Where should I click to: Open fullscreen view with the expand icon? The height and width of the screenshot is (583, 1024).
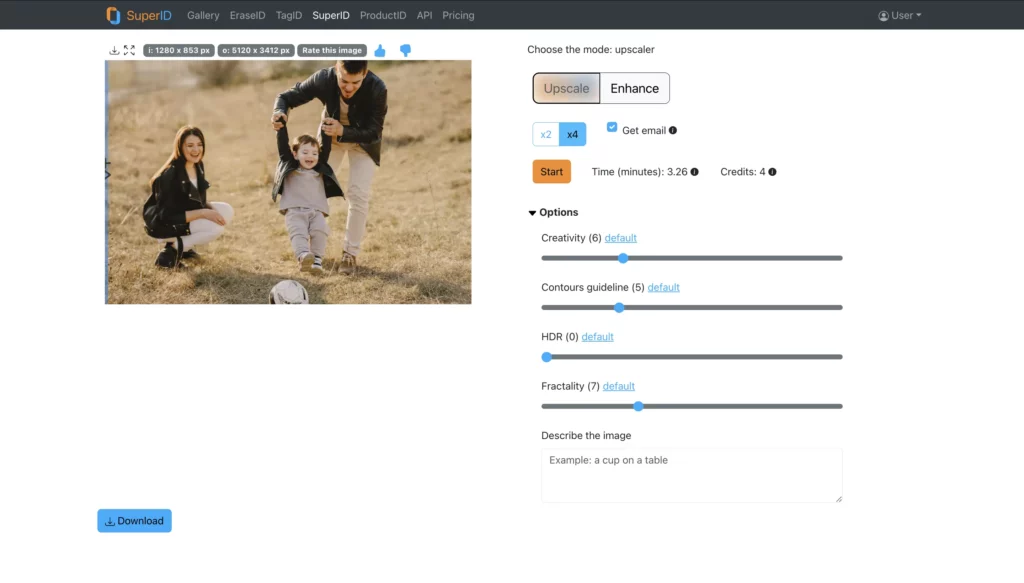pos(129,49)
